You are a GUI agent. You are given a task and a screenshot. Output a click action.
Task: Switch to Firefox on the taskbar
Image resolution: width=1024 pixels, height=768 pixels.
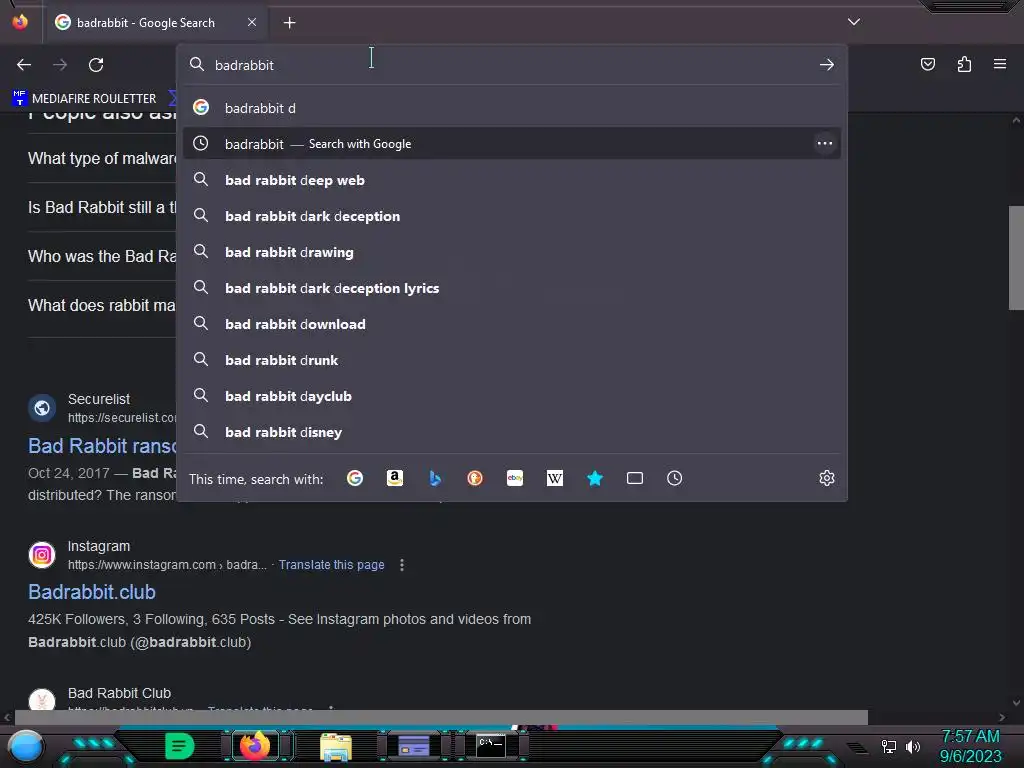pos(255,746)
